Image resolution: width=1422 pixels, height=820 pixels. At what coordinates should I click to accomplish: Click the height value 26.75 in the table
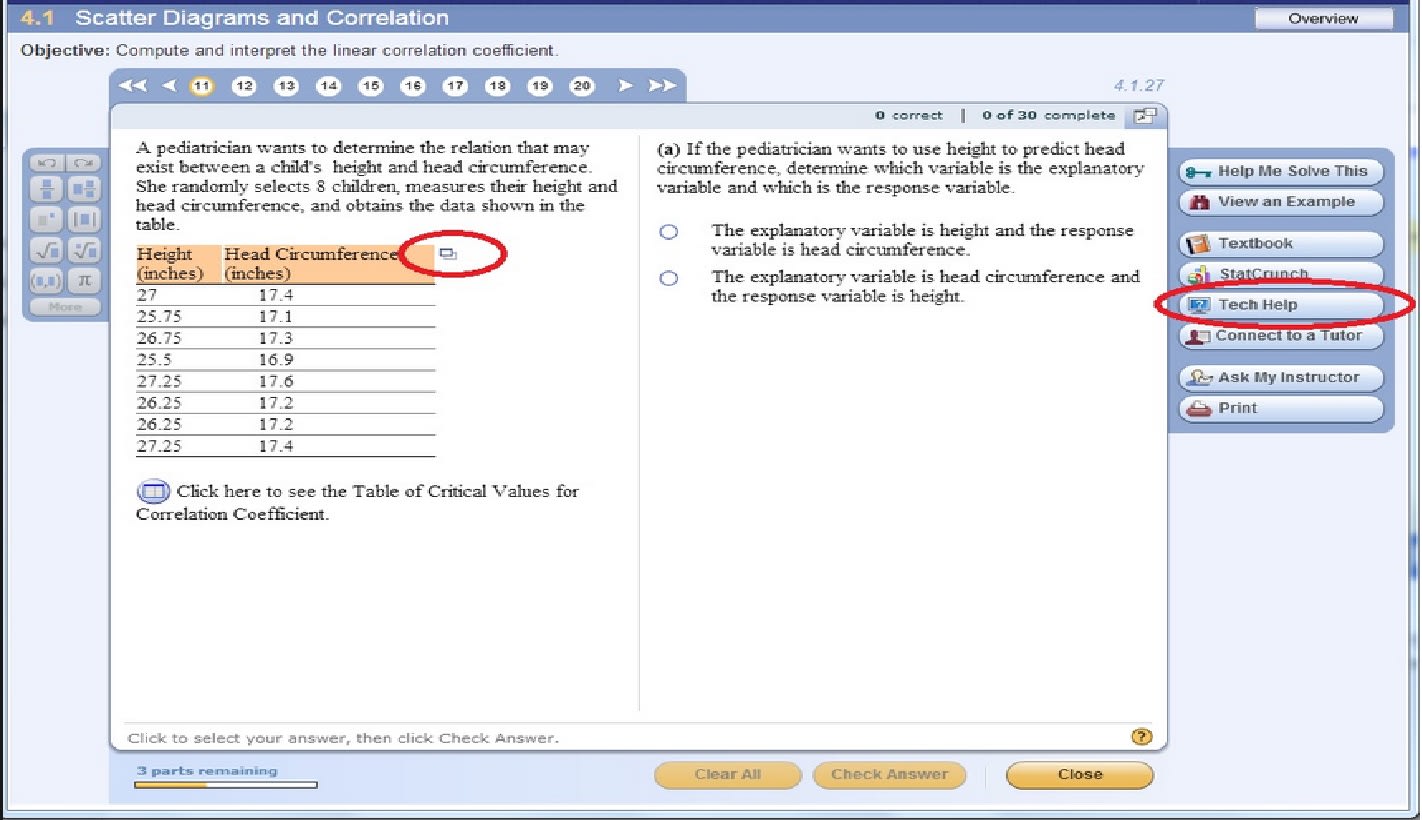158,339
